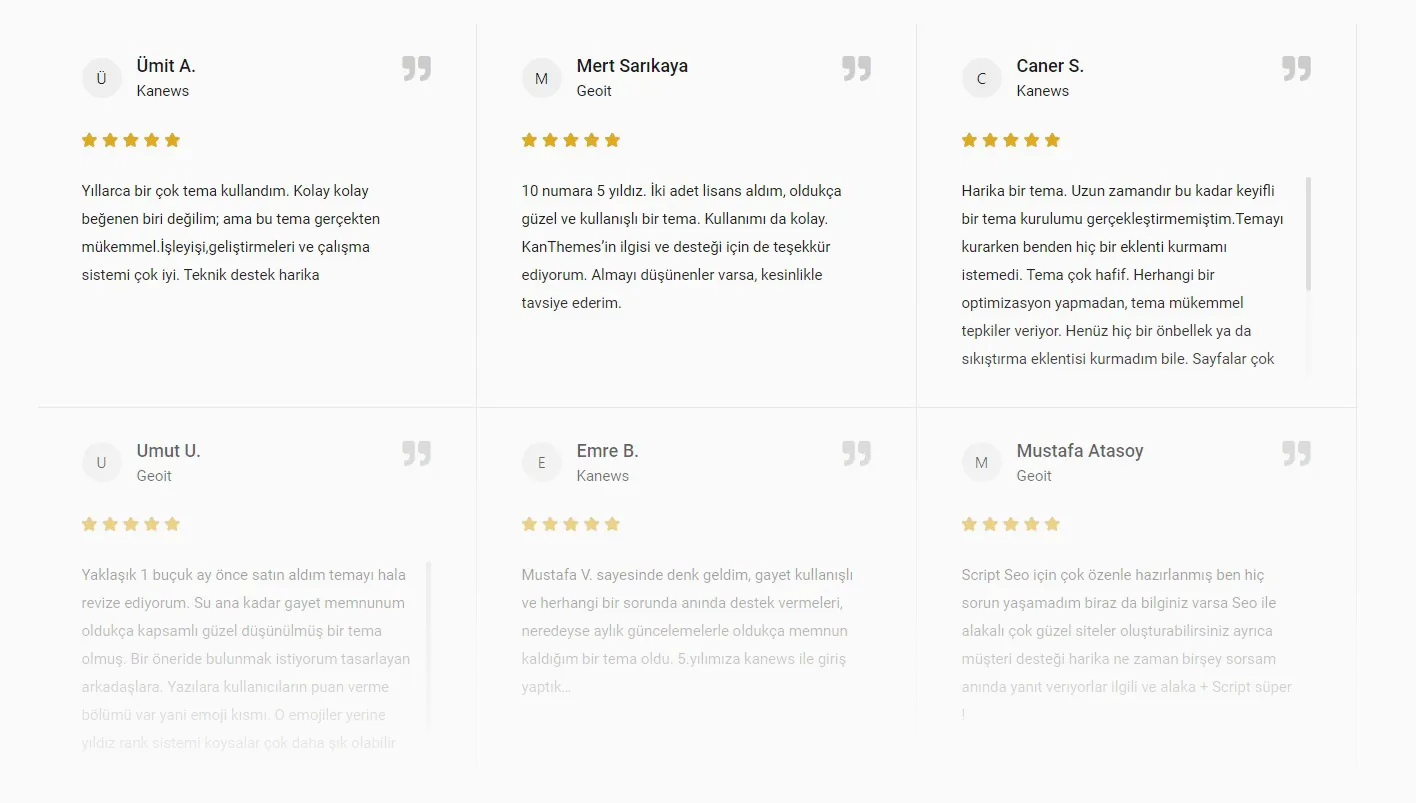Viewport: 1416px width, 803px height.
Task: Click the Kanews label under Ümit A.
Action: [163, 91]
